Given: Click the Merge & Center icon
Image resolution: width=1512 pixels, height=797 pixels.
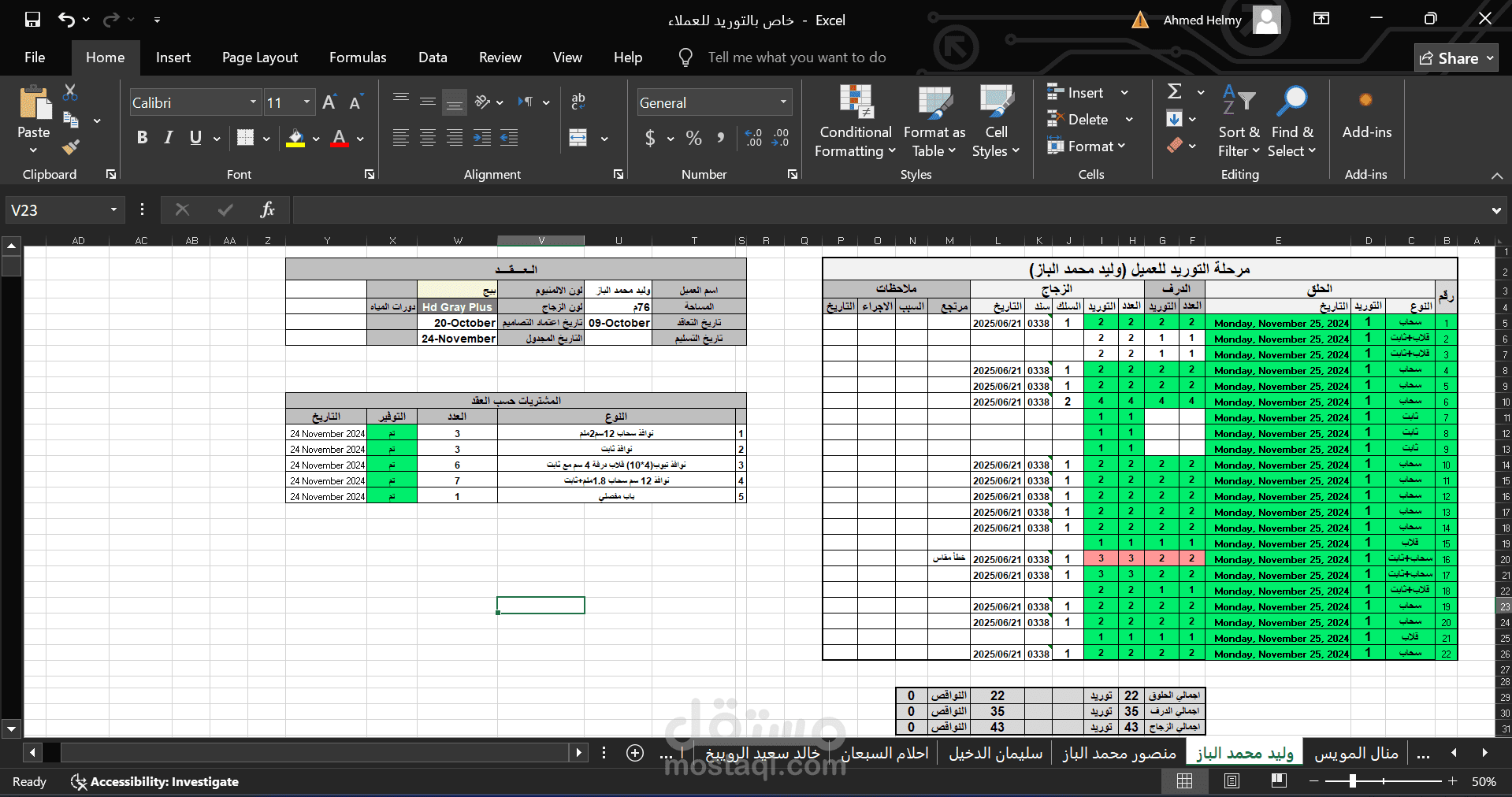Looking at the screenshot, I should pos(578,138).
